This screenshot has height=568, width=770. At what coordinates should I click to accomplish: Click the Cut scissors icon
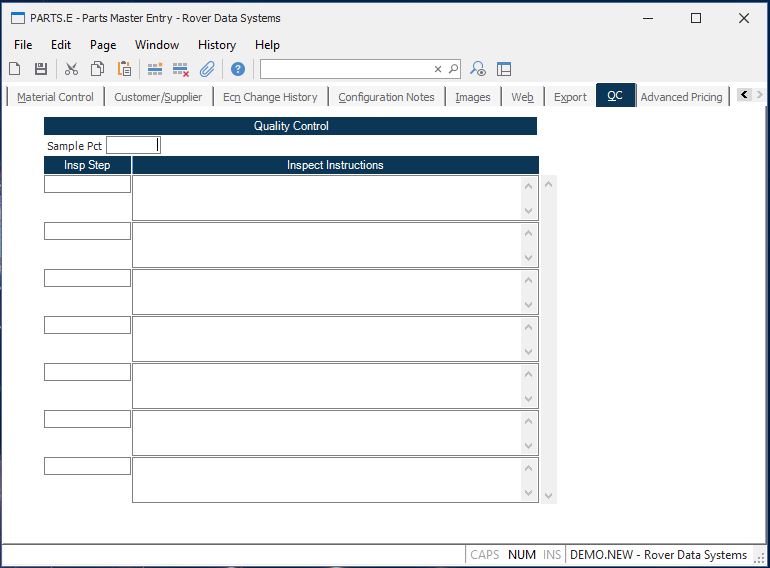tap(71, 69)
